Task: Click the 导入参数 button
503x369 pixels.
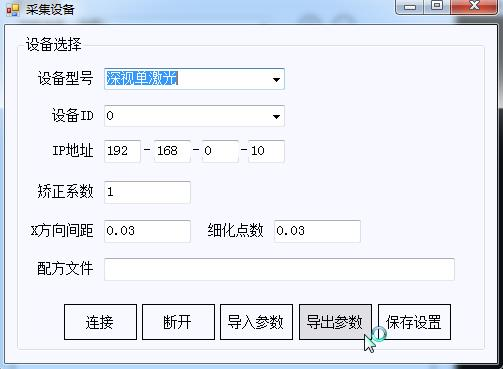Action: tap(256, 322)
